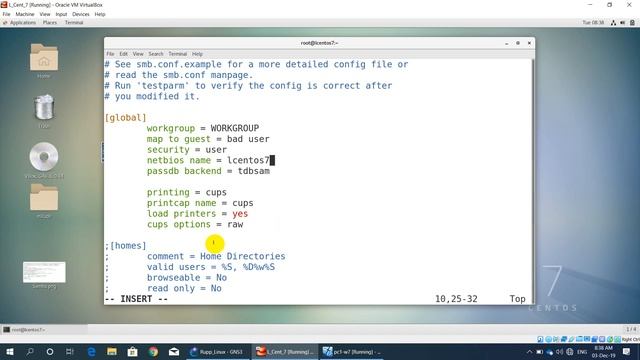Open Windows notification center icon
Viewport: 640px width, 360px height.
point(627,351)
